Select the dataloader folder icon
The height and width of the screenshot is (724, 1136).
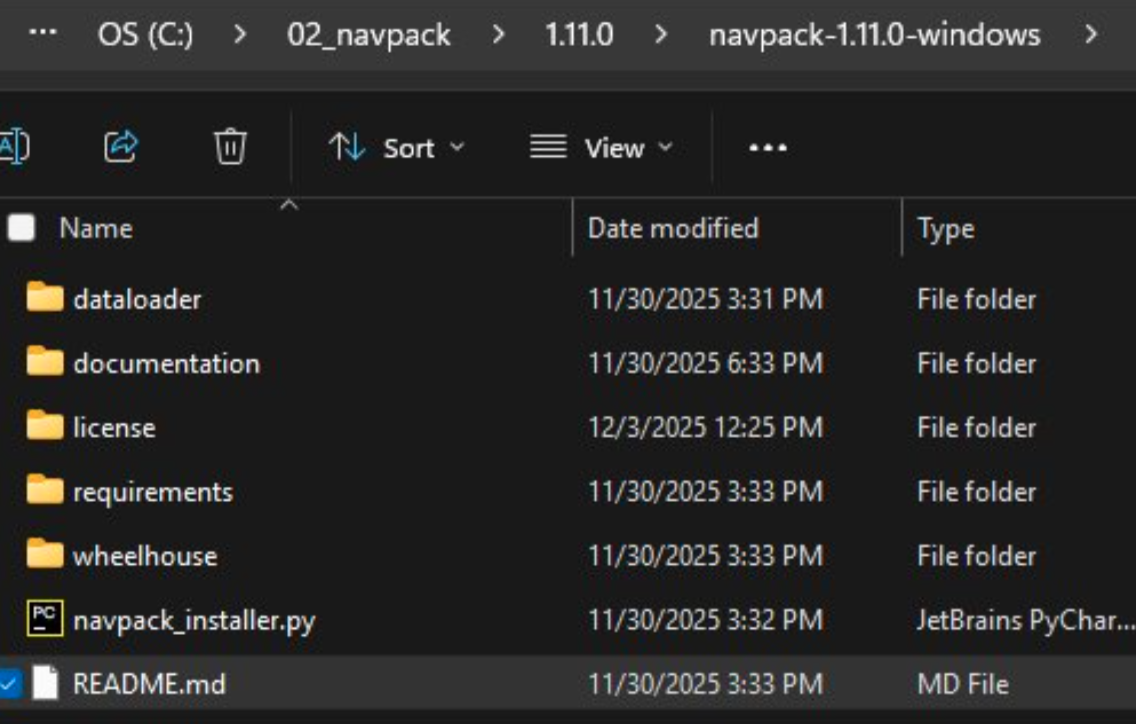[45, 297]
